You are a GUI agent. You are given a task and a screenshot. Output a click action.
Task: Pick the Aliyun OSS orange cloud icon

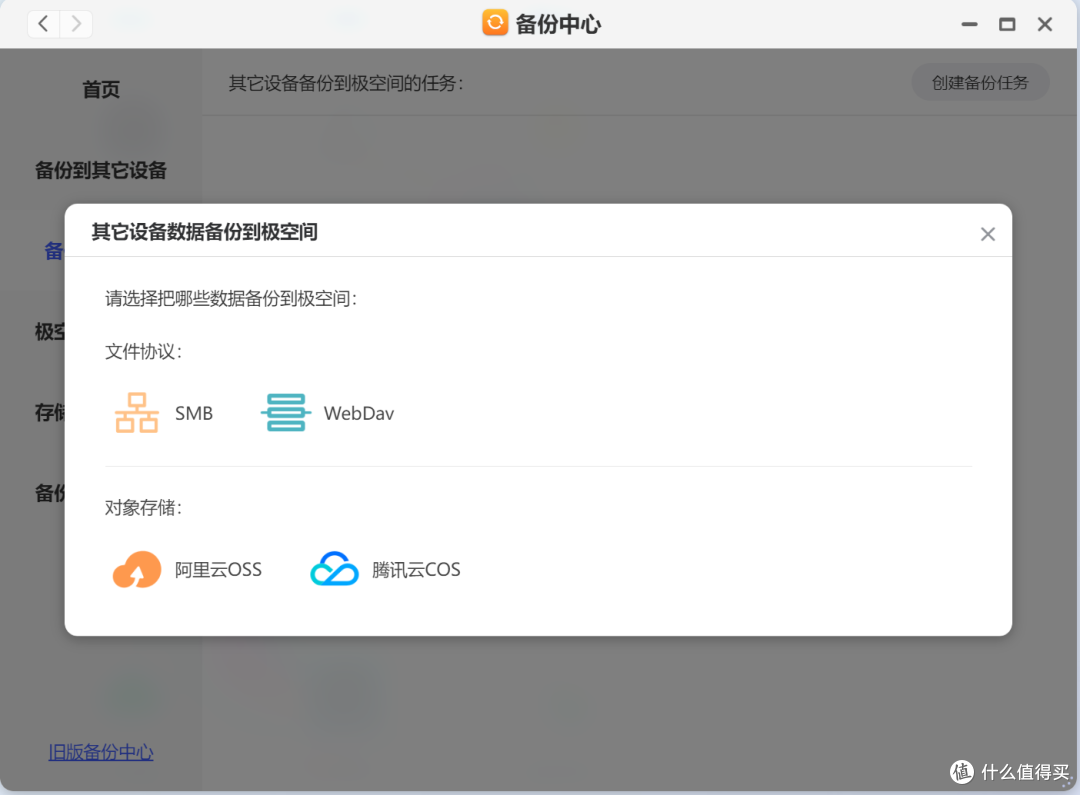click(136, 569)
